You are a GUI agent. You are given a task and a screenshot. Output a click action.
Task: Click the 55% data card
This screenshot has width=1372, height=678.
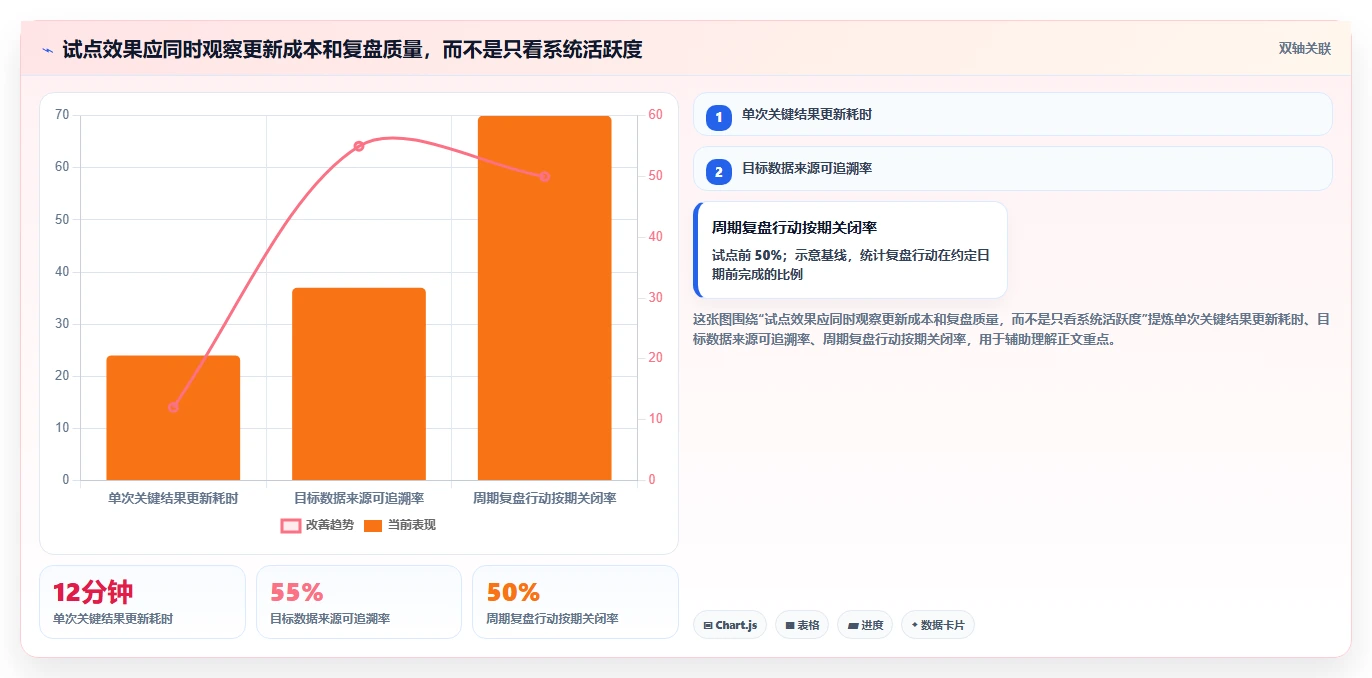point(359,602)
